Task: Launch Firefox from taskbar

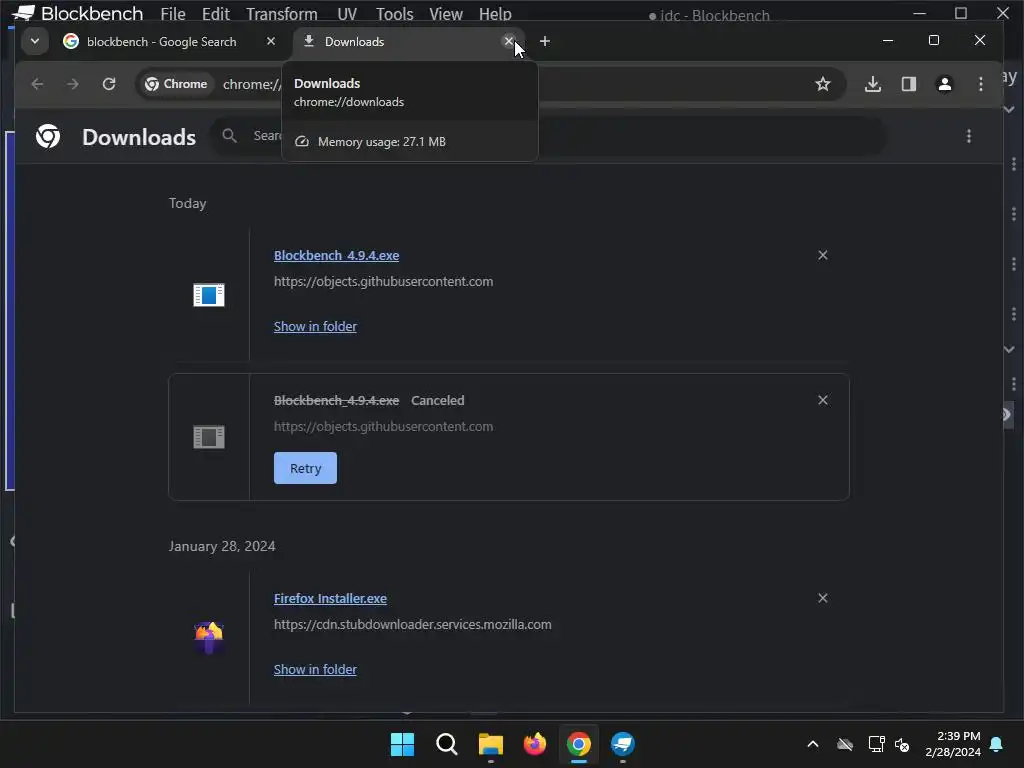Action: [535, 744]
